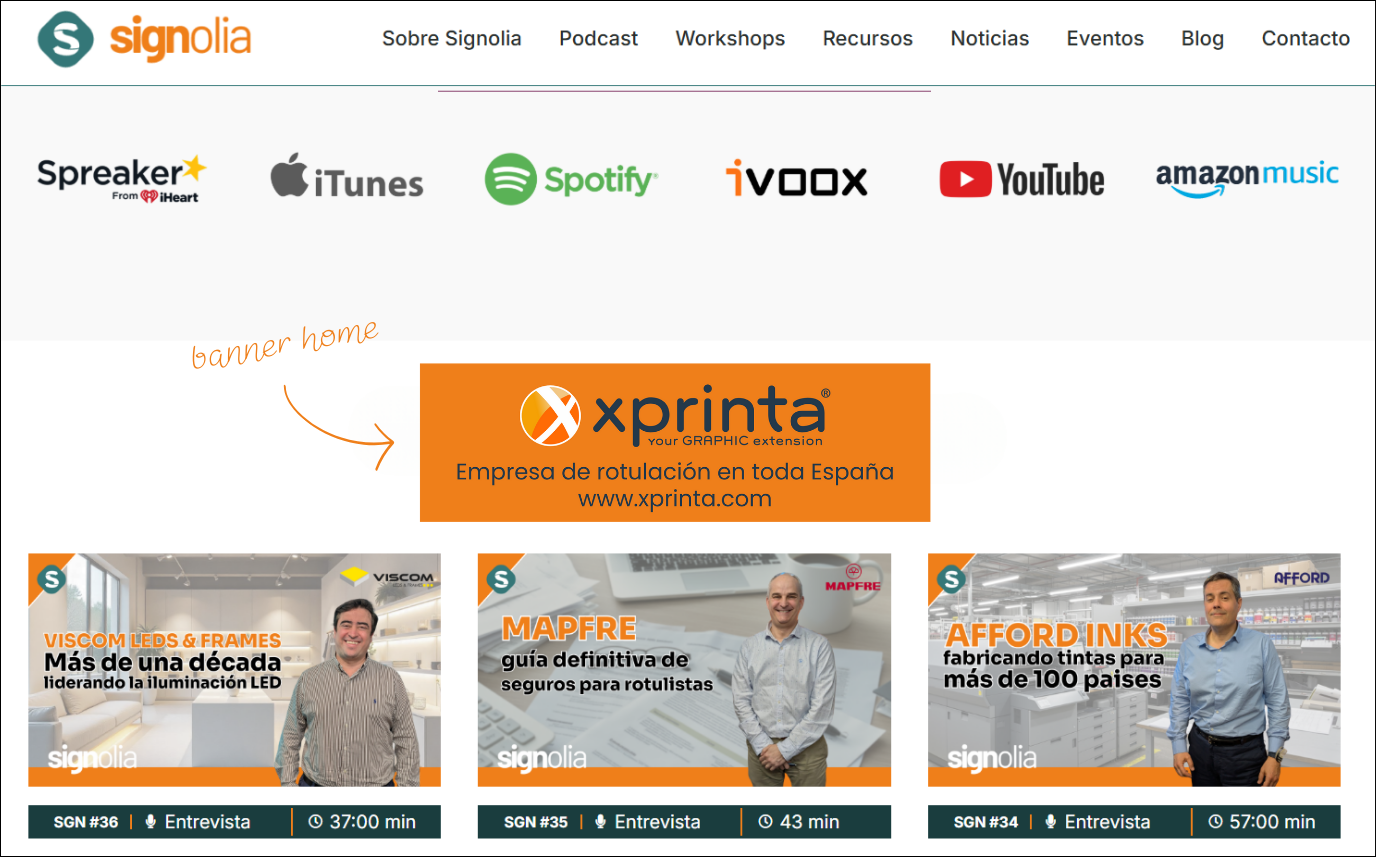Viewport: 1377px width, 858px height.
Task: Click the 57:00 min duration text
Action: point(1272,822)
